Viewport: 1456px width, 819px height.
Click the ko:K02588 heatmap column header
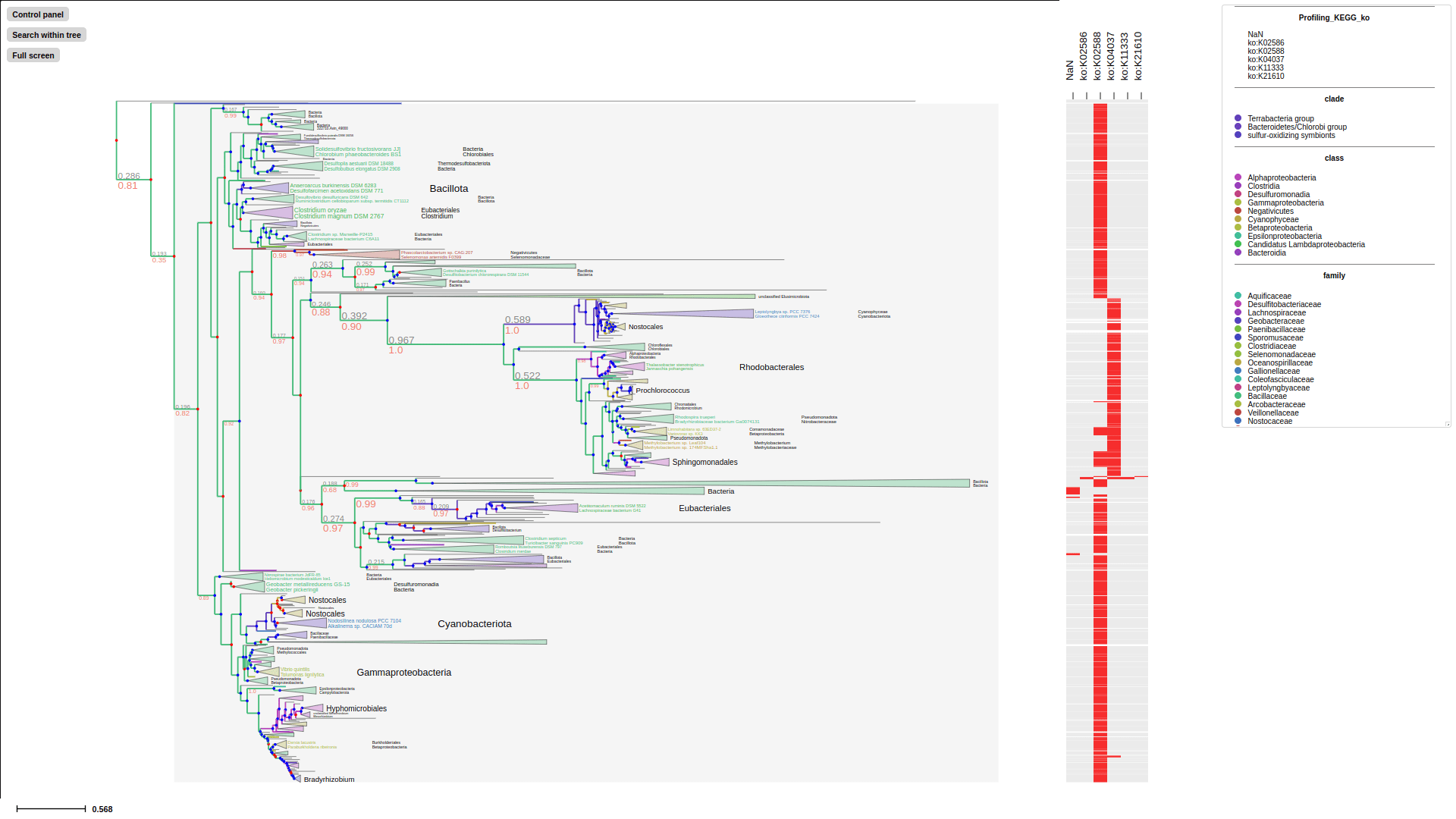1097,56
